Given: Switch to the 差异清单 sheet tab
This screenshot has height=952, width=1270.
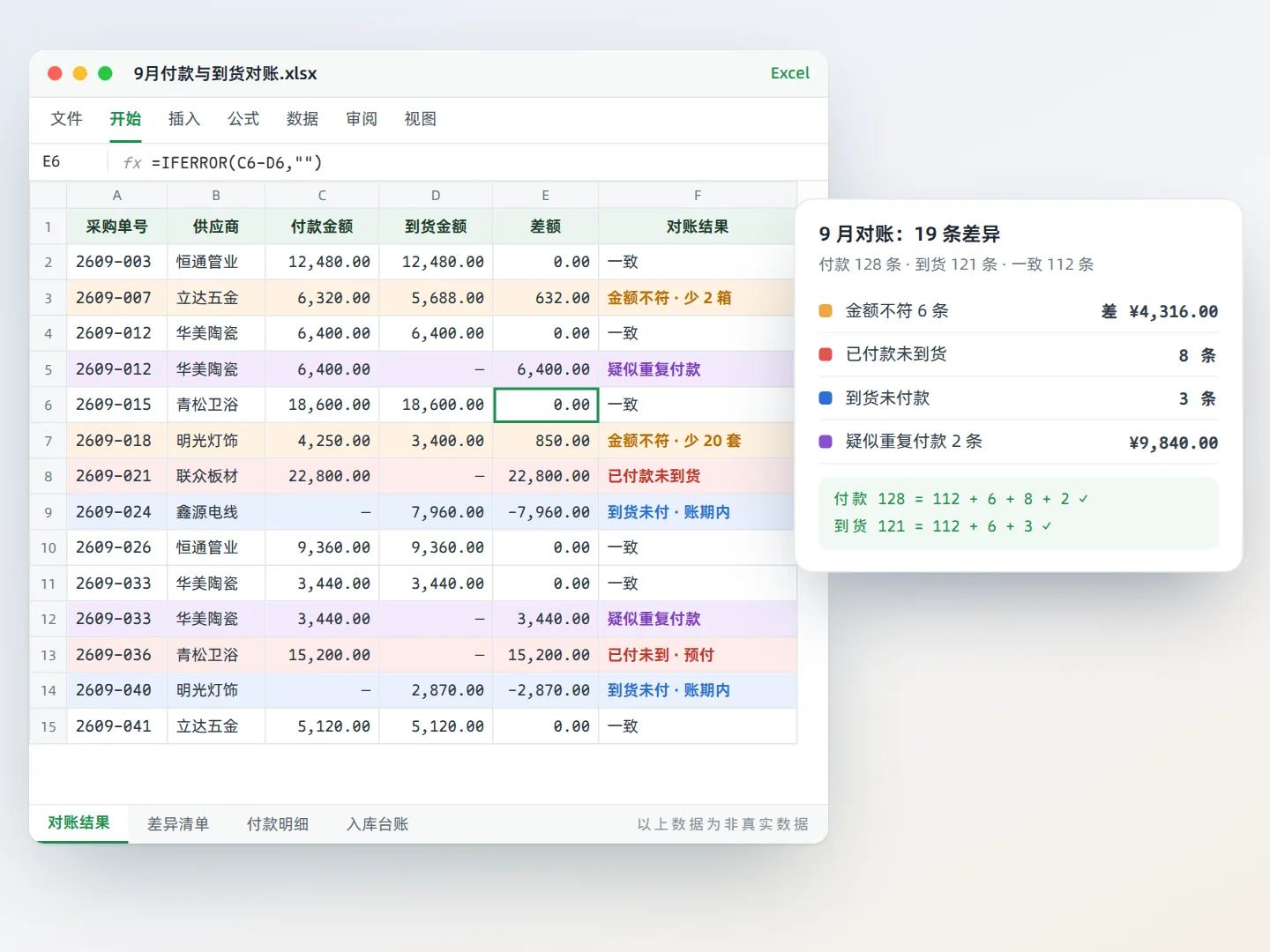Looking at the screenshot, I should pyautogui.click(x=178, y=824).
